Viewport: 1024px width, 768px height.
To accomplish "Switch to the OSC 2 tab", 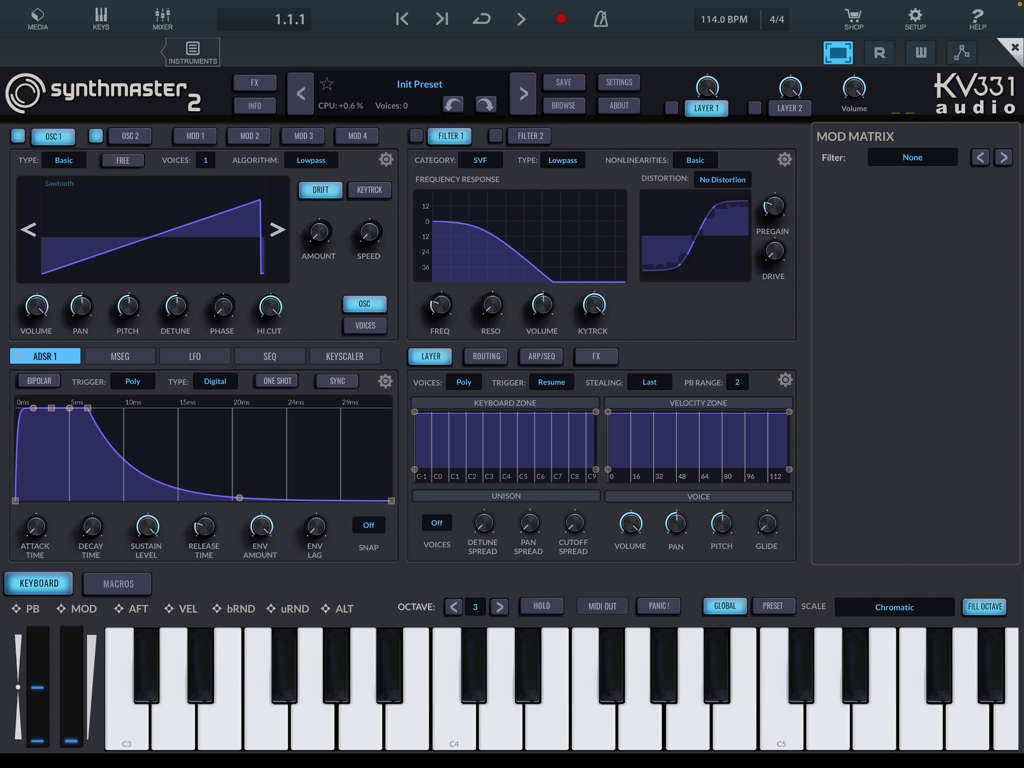I will pyautogui.click(x=130, y=136).
